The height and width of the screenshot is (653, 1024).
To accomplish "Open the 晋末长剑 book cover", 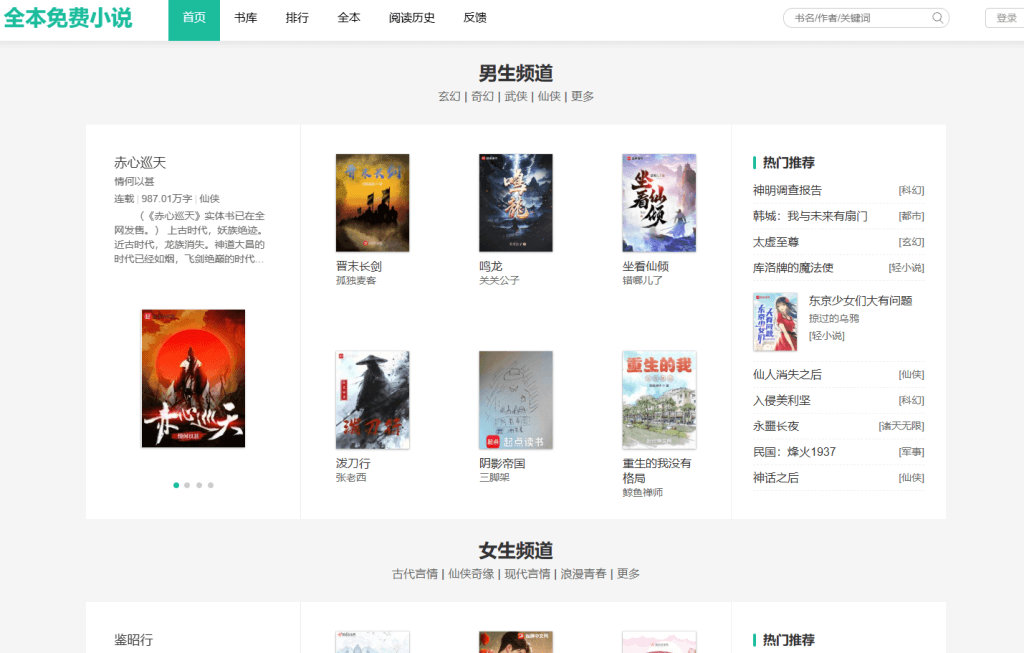I will pos(372,203).
